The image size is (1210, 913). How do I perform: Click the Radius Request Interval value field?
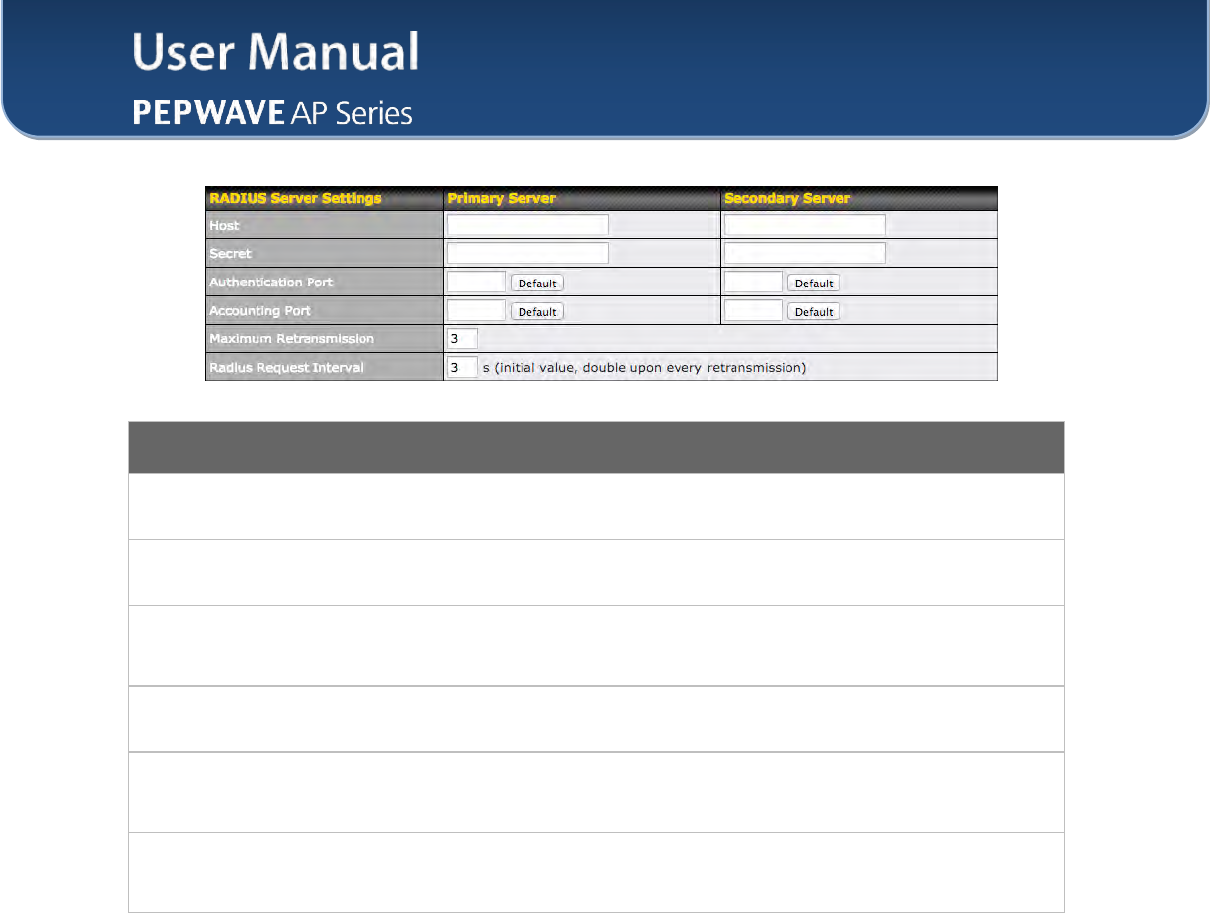click(x=462, y=367)
